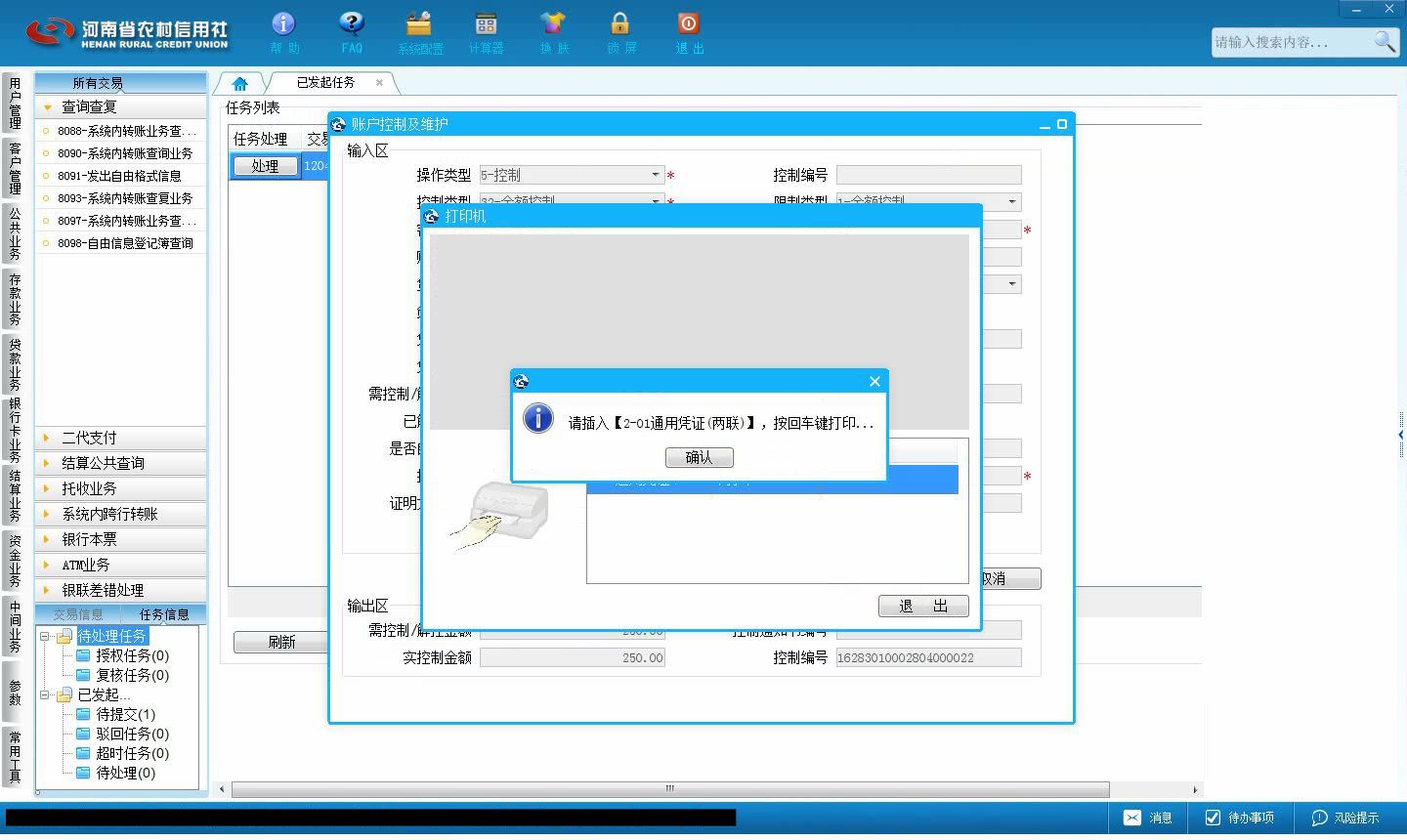Image resolution: width=1407 pixels, height=840 pixels.
Task: Select 驳回任务(0) tree item
Action: (x=132, y=734)
